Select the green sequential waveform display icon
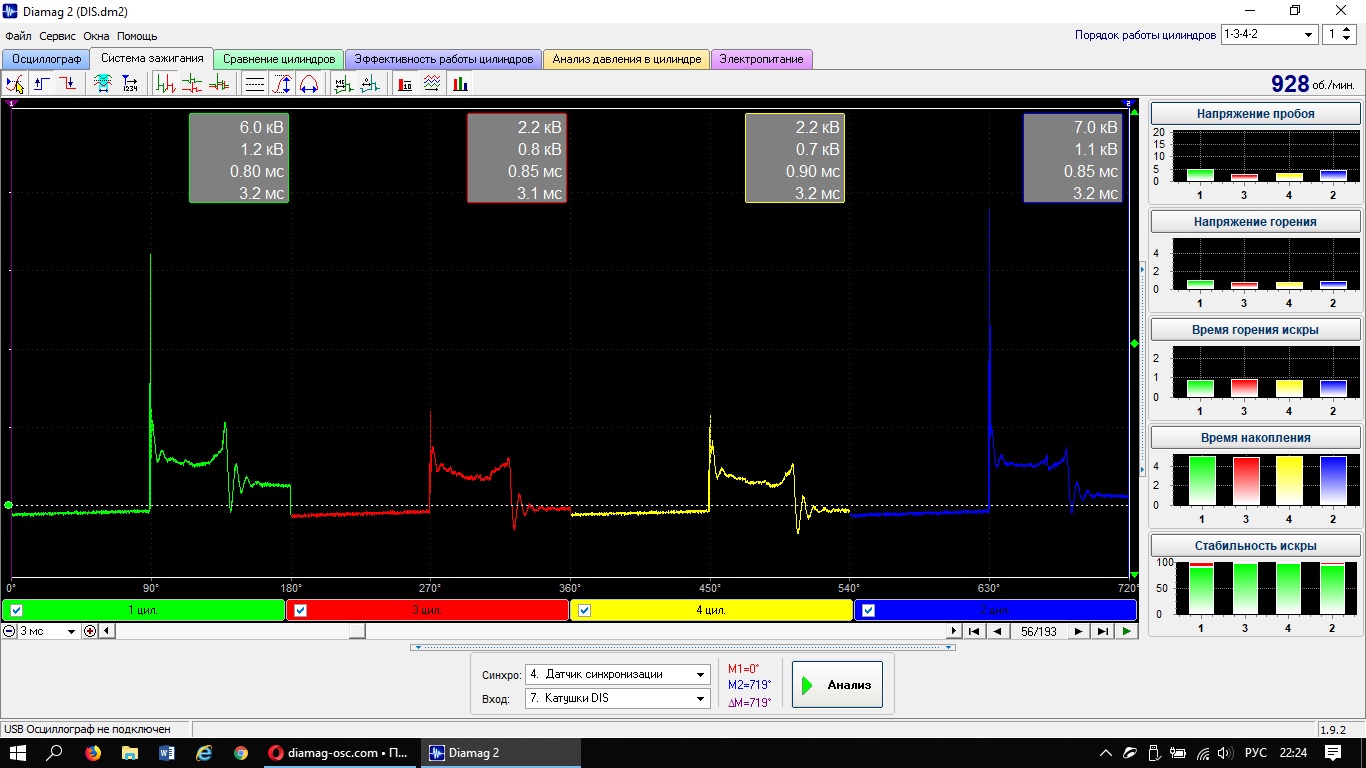 click(x=166, y=84)
